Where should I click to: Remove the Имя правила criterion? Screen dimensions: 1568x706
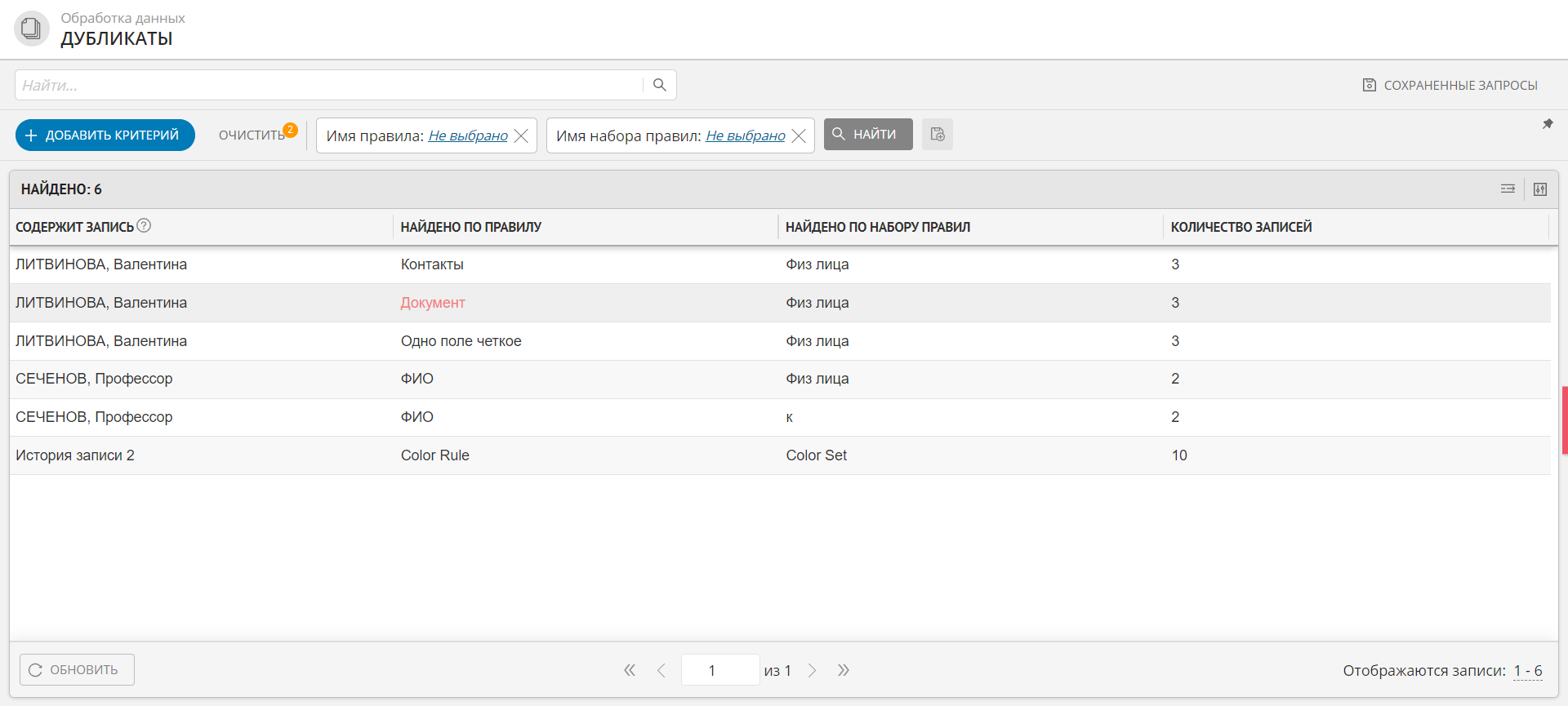point(521,135)
